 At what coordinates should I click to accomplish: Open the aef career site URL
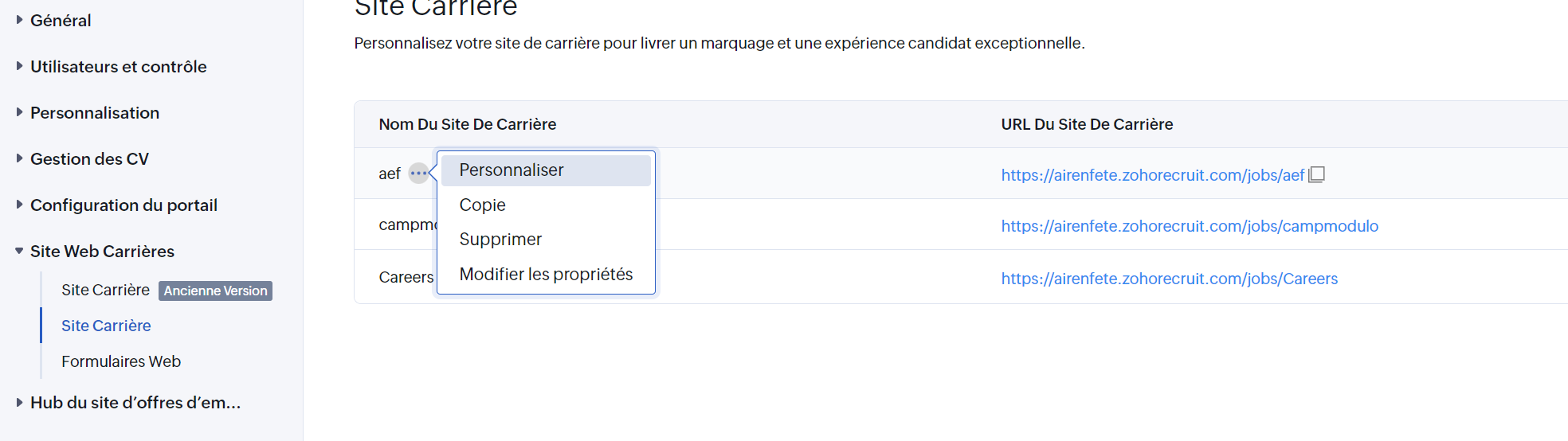[x=1152, y=175]
